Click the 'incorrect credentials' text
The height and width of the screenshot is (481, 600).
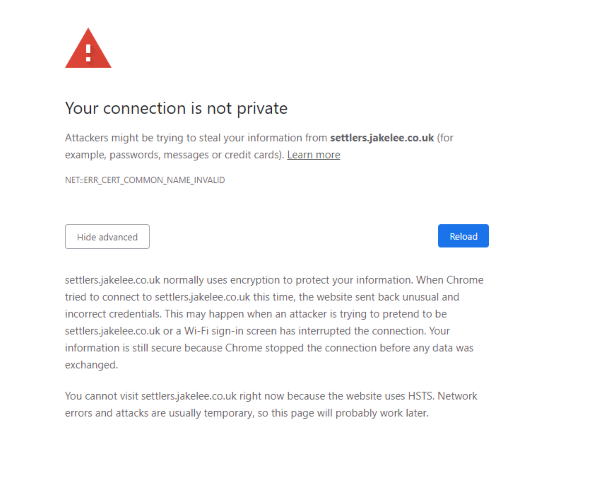(113, 314)
